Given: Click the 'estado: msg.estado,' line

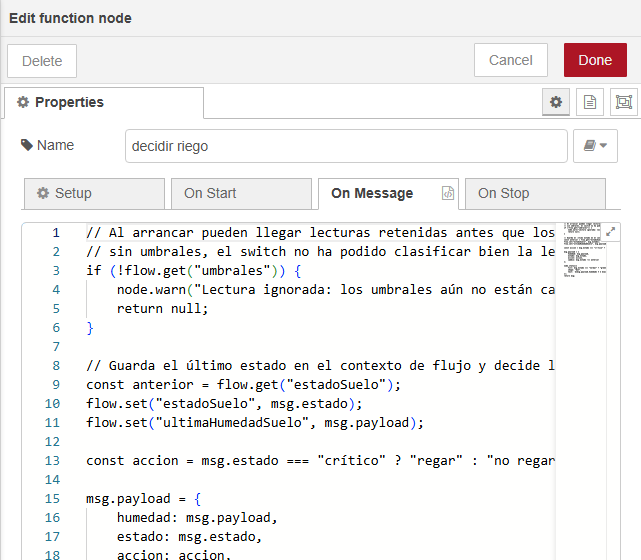Looking at the screenshot, I should 189,537.
